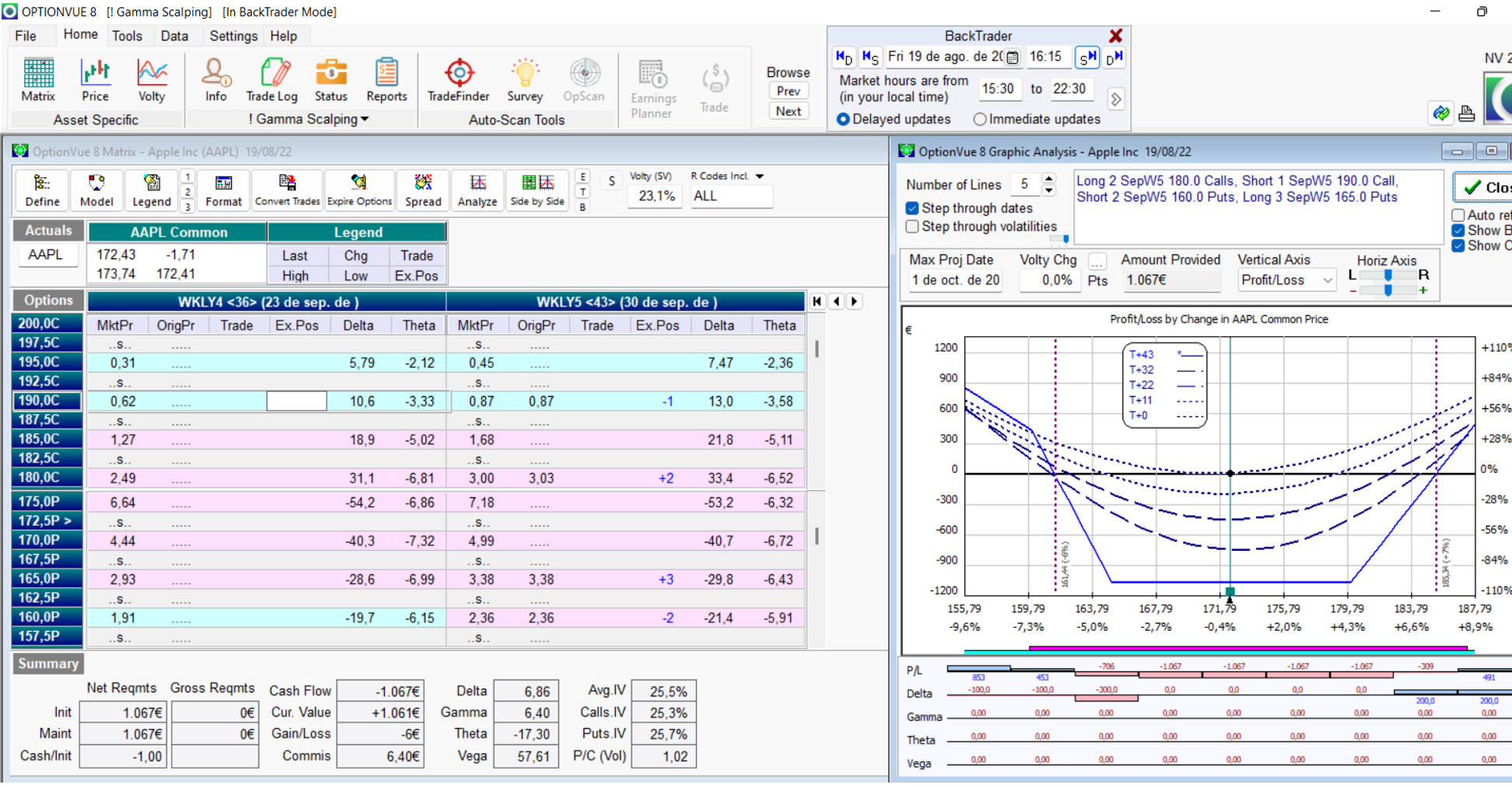The image size is (1512, 788).
Task: Open the Tools menu
Action: coord(127,36)
